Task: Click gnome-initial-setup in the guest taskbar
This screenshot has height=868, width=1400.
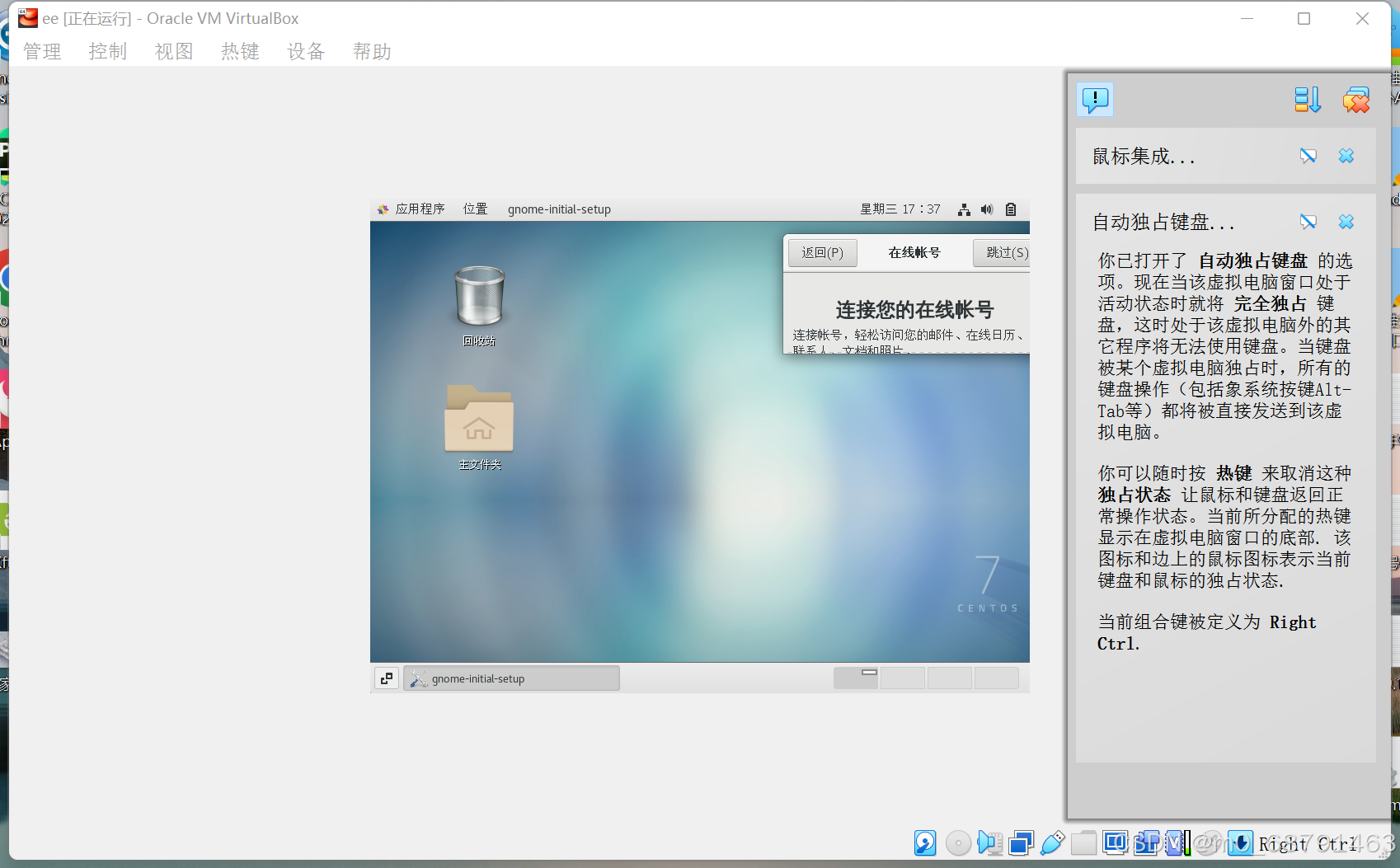Action: coord(511,678)
